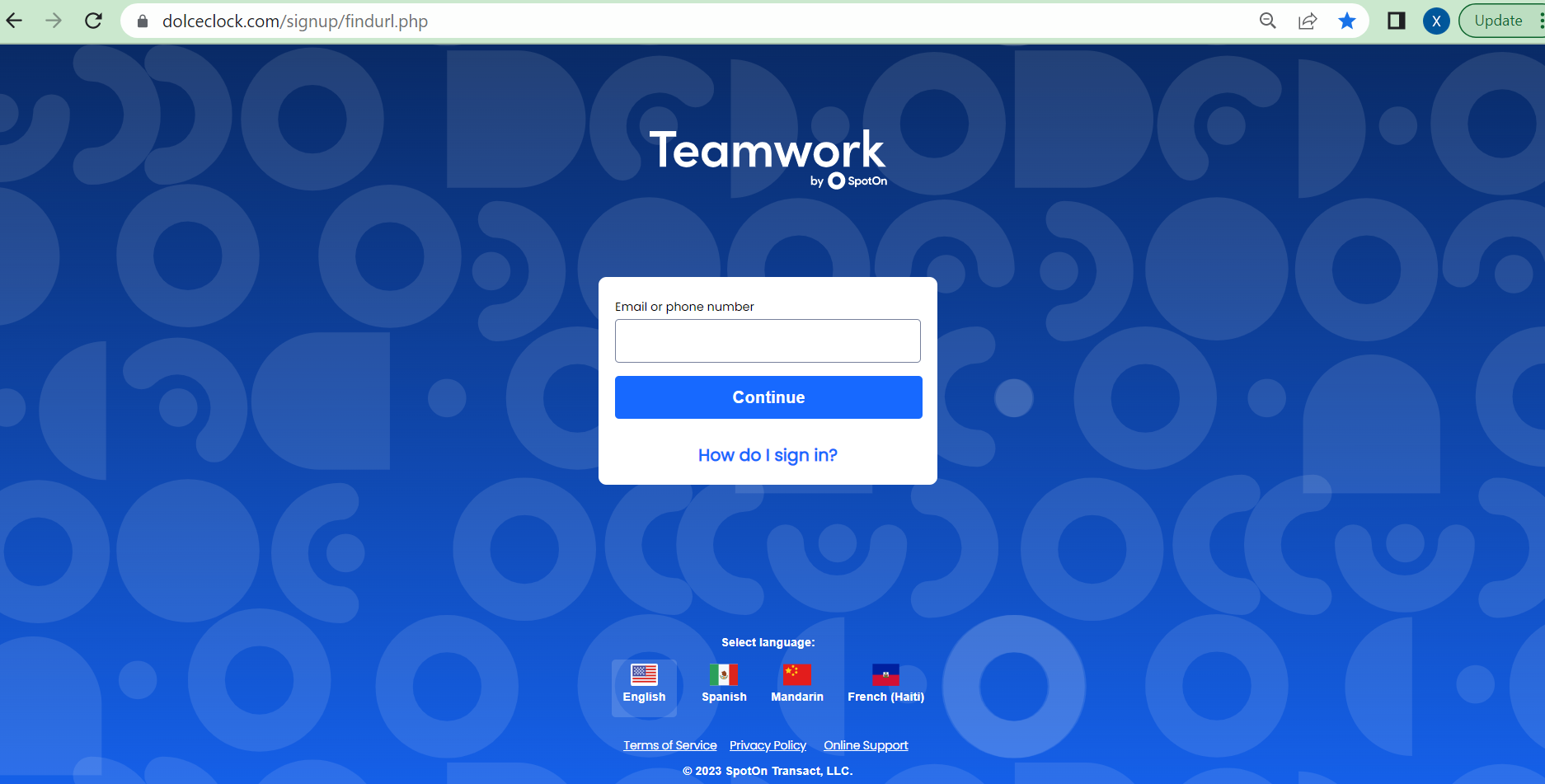Share this page using the share icon
The image size is (1545, 784).
(x=1308, y=21)
